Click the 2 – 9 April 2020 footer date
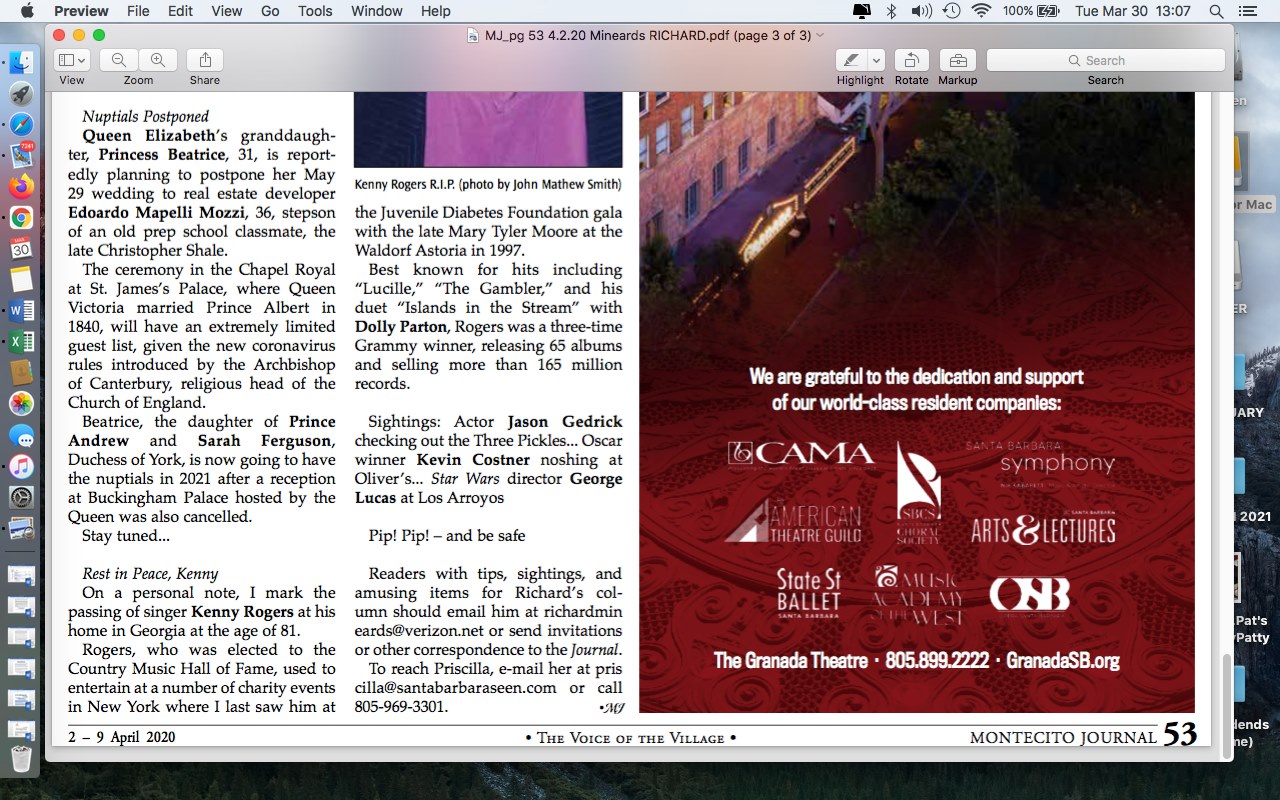 [122, 737]
